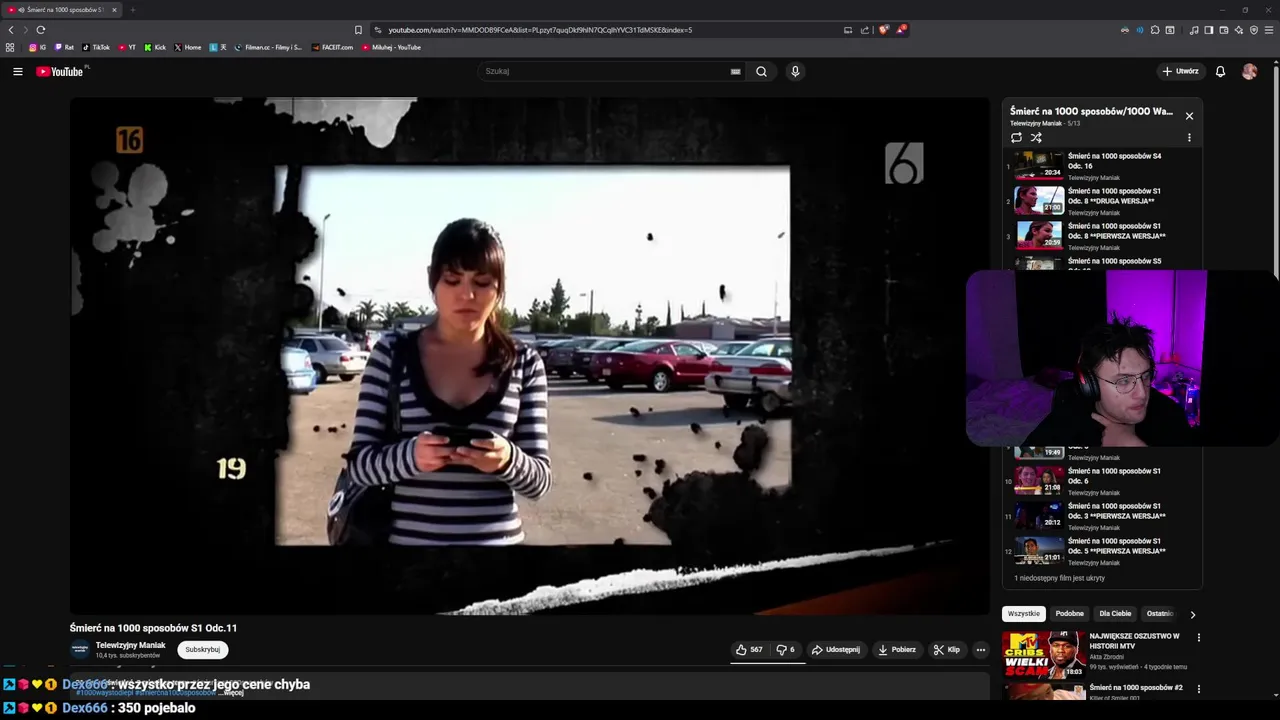The image size is (1280, 720).
Task: Open S1 Odc. 8 PIERWSZA WERSJA thumbnail
Action: (1039, 235)
